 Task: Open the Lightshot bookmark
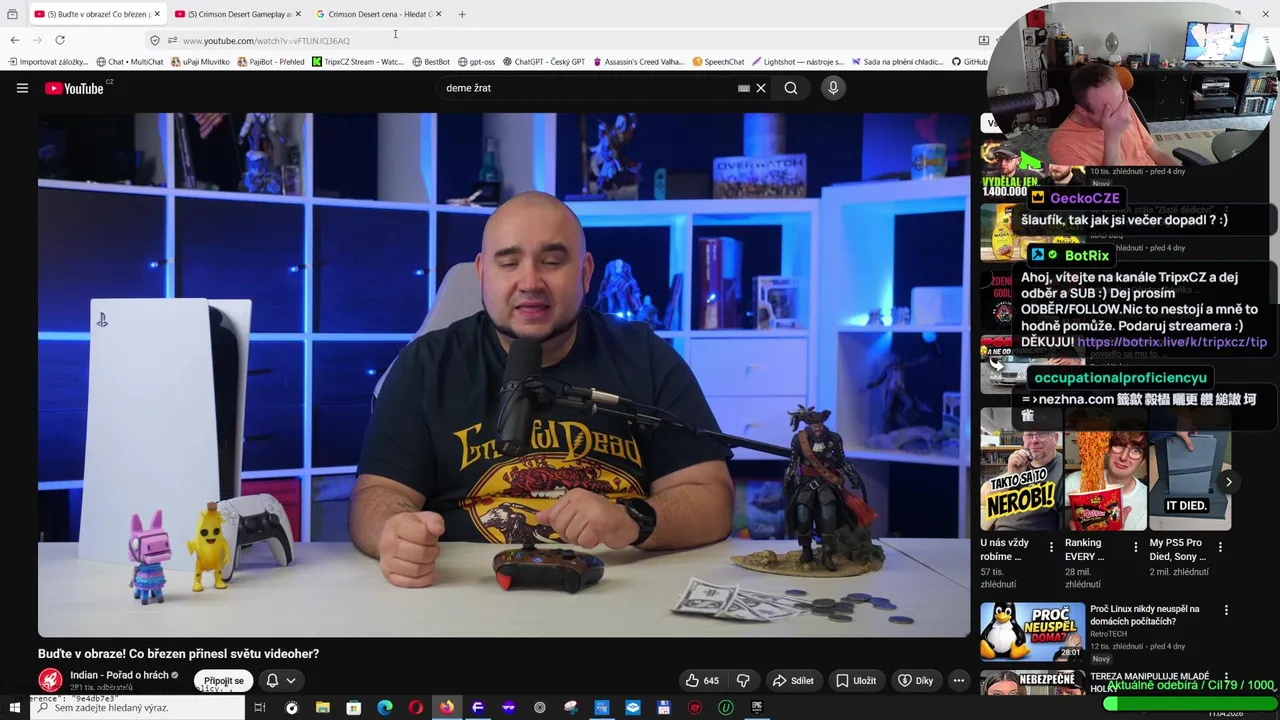click(x=798, y=62)
